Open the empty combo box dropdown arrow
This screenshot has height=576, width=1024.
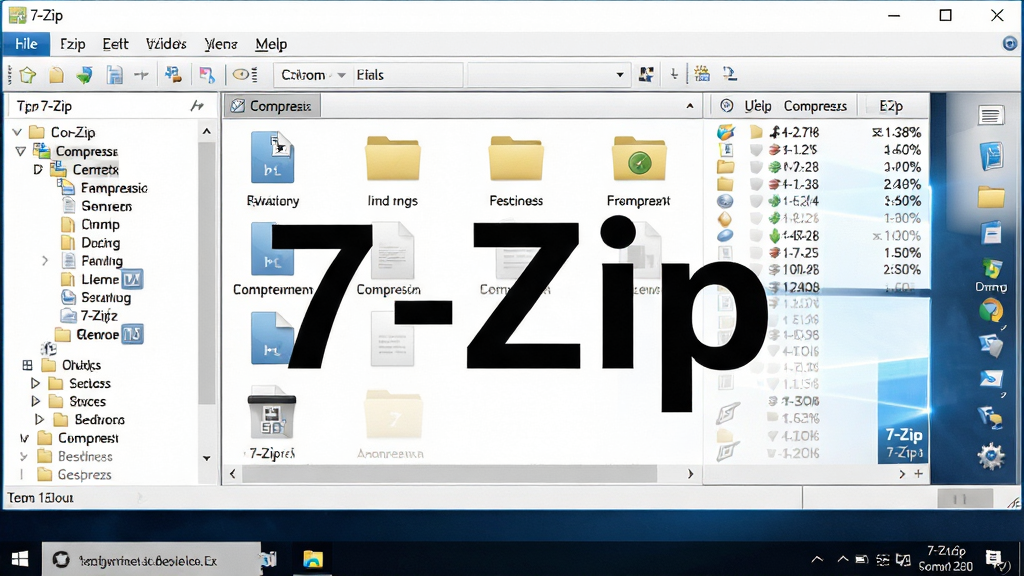click(620, 75)
